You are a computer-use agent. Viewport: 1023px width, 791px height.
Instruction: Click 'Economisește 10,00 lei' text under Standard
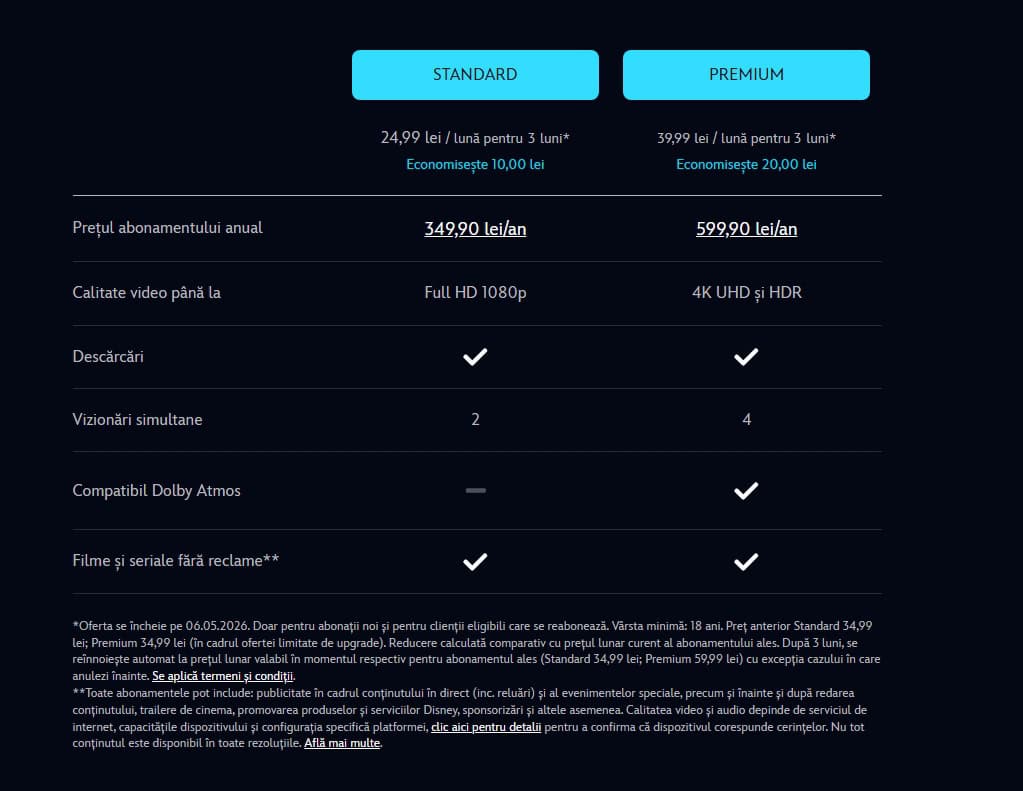[x=475, y=164]
